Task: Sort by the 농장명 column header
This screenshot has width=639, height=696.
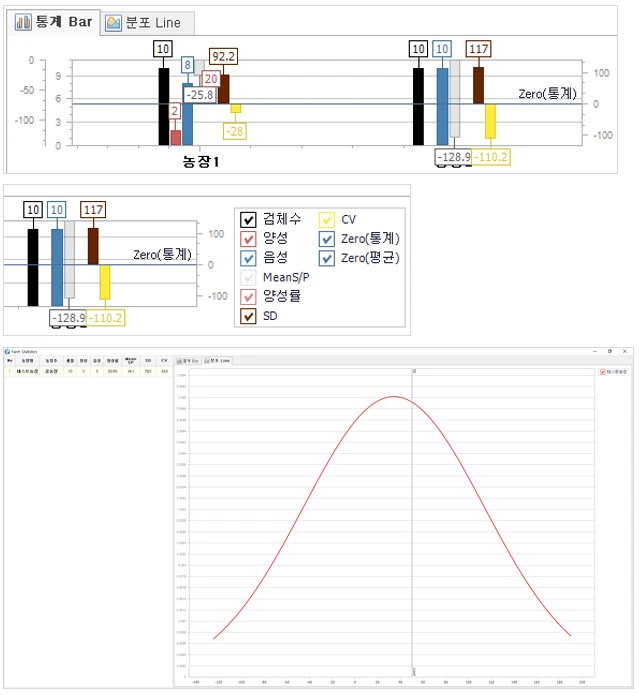Action: point(28,360)
